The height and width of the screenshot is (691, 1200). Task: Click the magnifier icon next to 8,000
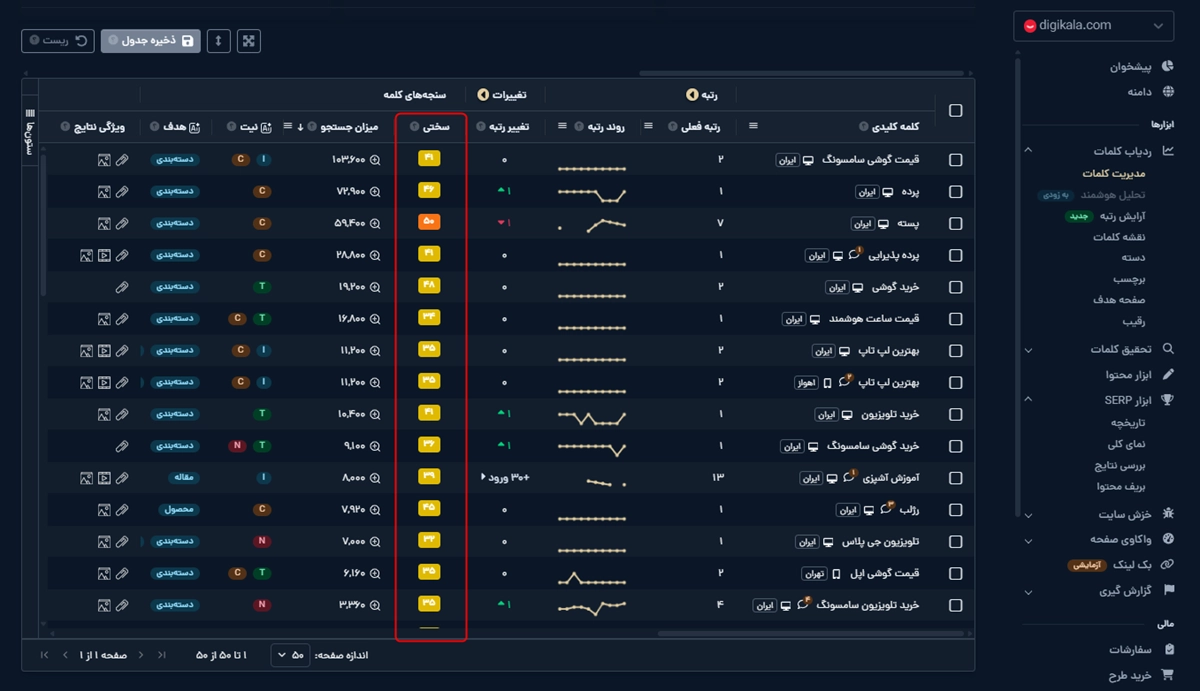coord(376,478)
